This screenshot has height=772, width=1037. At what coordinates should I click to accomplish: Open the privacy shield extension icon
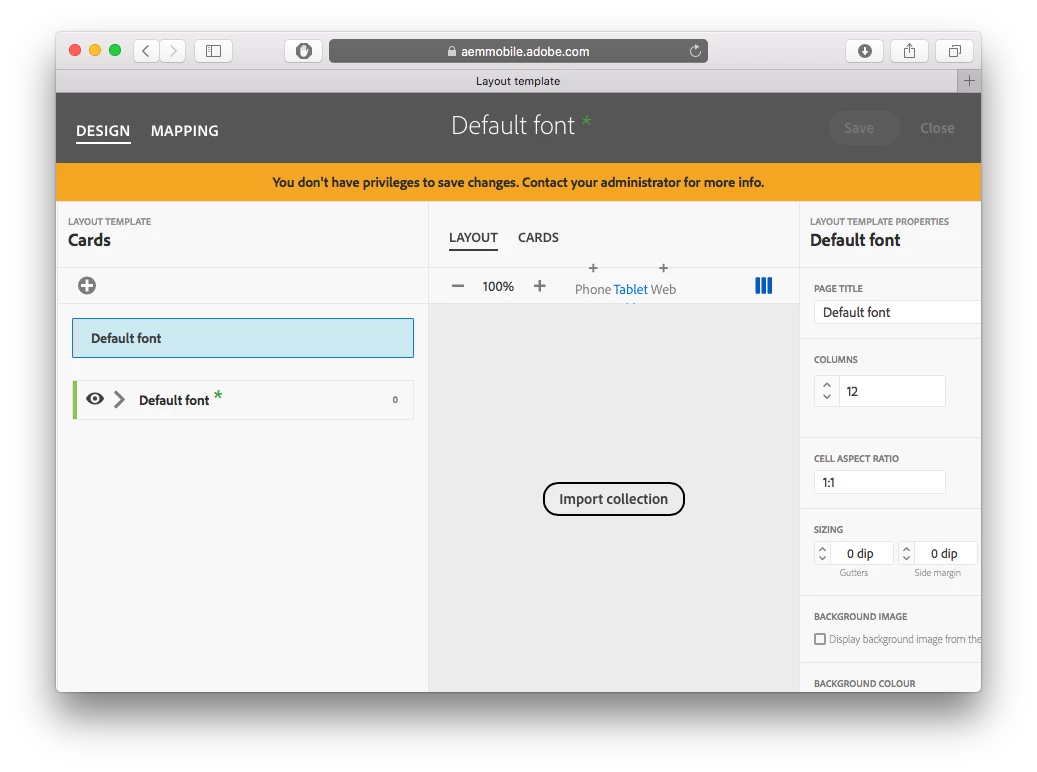[304, 51]
